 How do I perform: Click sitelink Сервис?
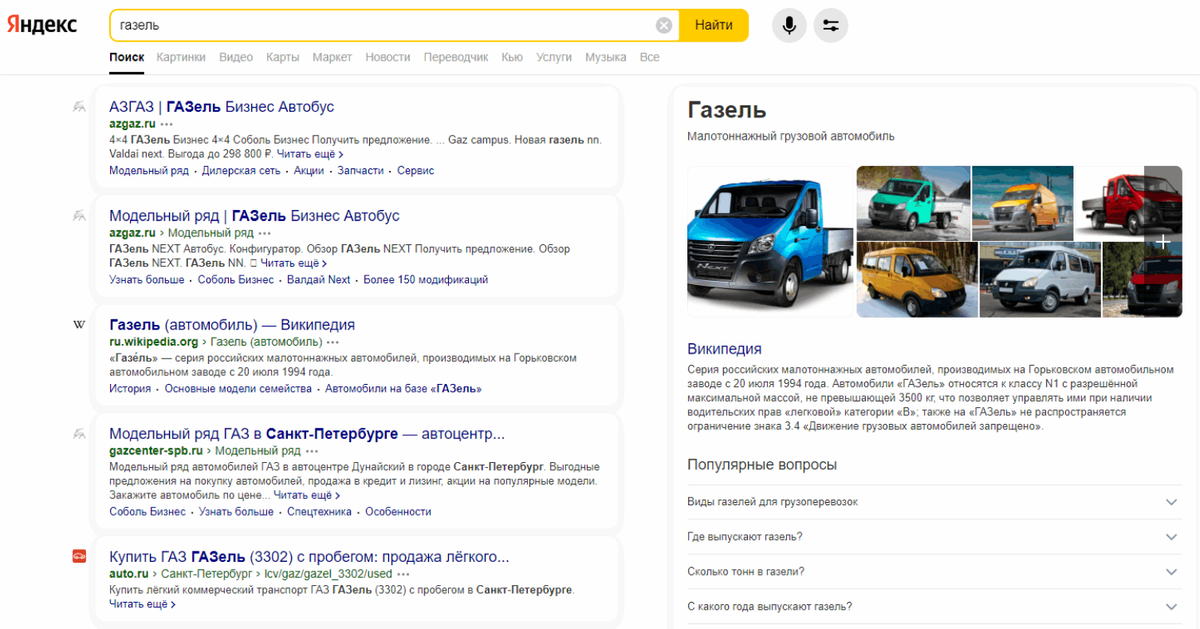415,171
